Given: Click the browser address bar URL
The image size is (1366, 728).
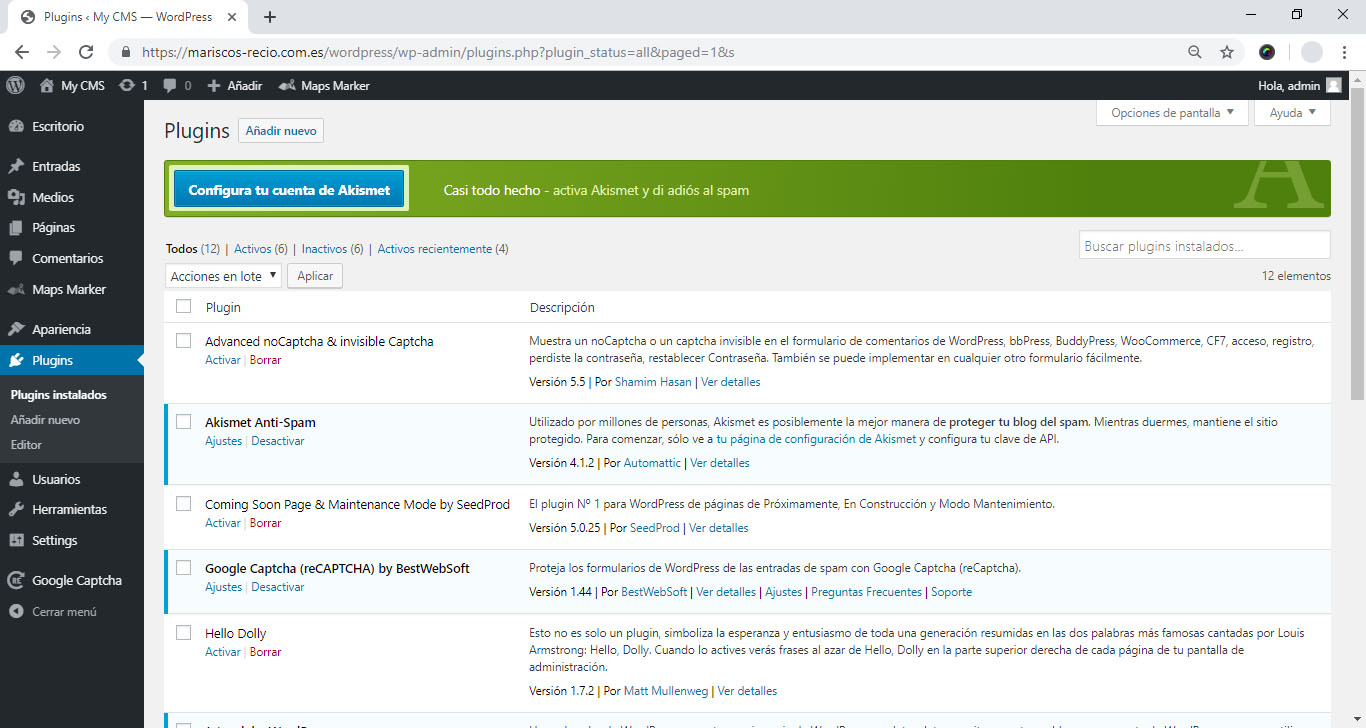Looking at the screenshot, I should click(x=438, y=52).
